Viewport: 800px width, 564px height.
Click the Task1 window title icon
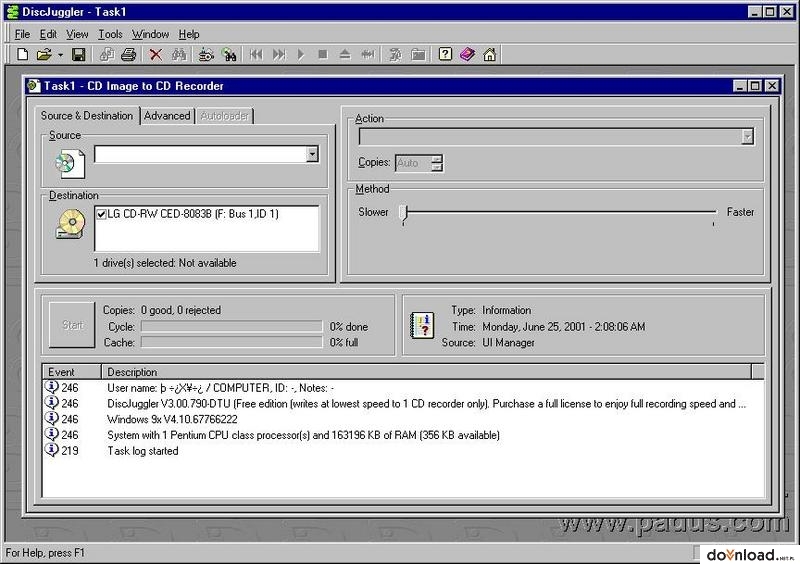tap(34, 86)
